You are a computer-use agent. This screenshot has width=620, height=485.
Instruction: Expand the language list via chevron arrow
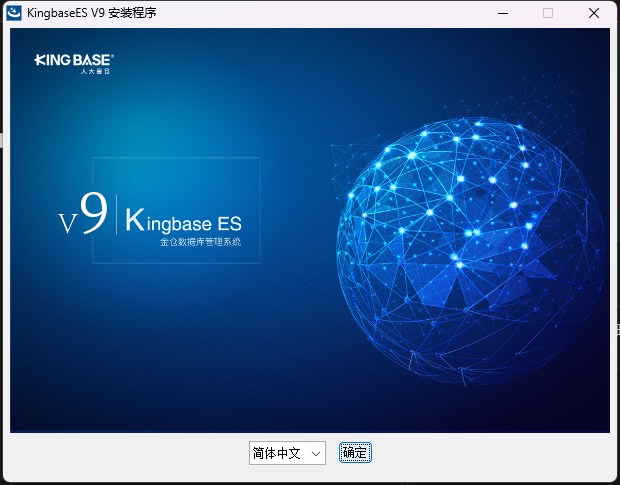click(316, 453)
